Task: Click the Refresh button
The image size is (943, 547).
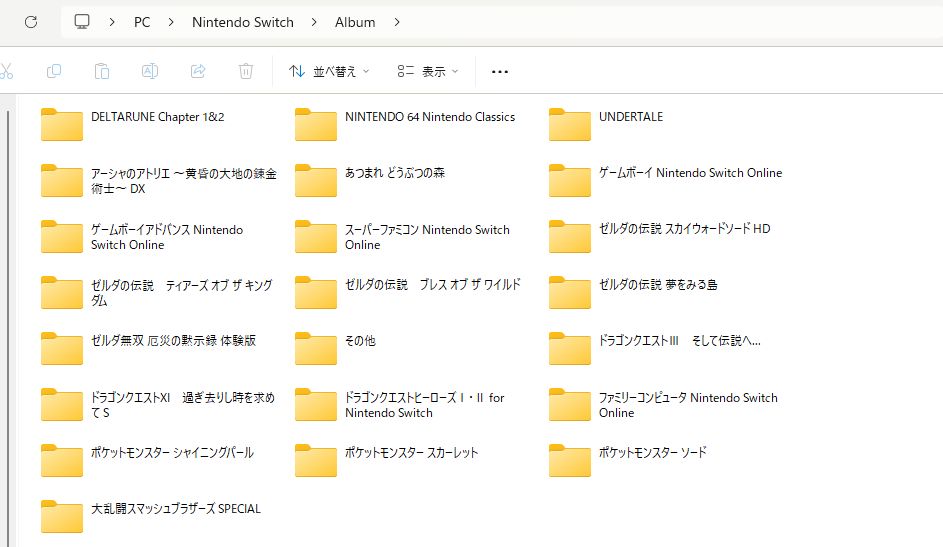Action: point(31,22)
